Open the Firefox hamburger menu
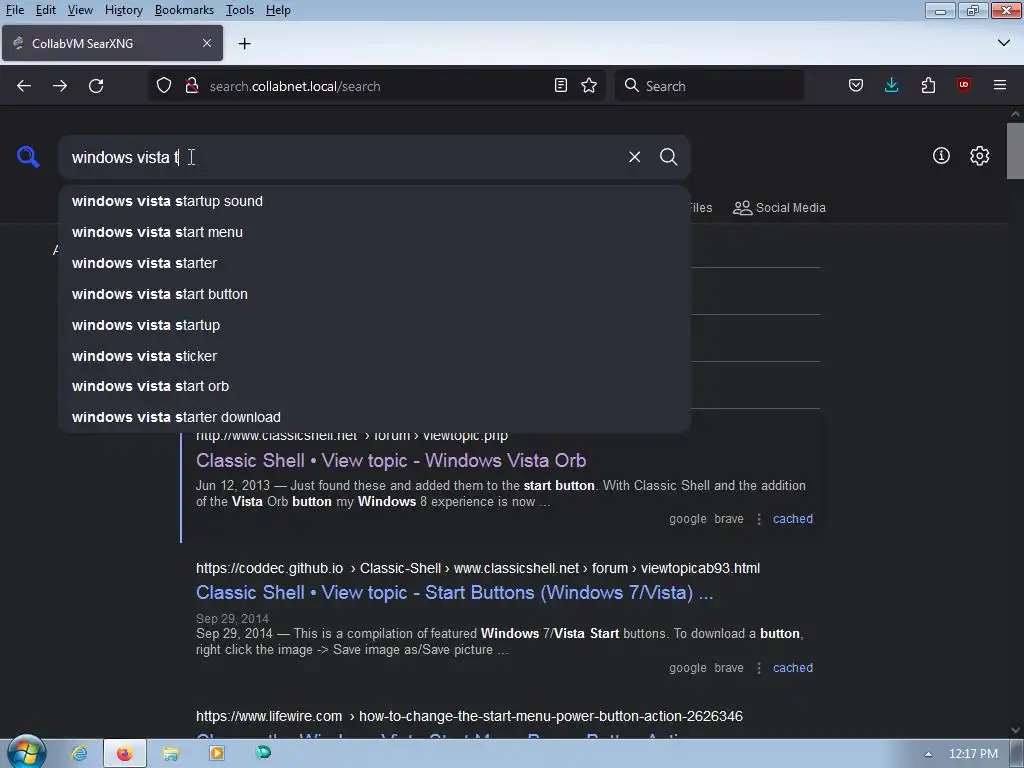The image size is (1024, 768). click(1000, 86)
